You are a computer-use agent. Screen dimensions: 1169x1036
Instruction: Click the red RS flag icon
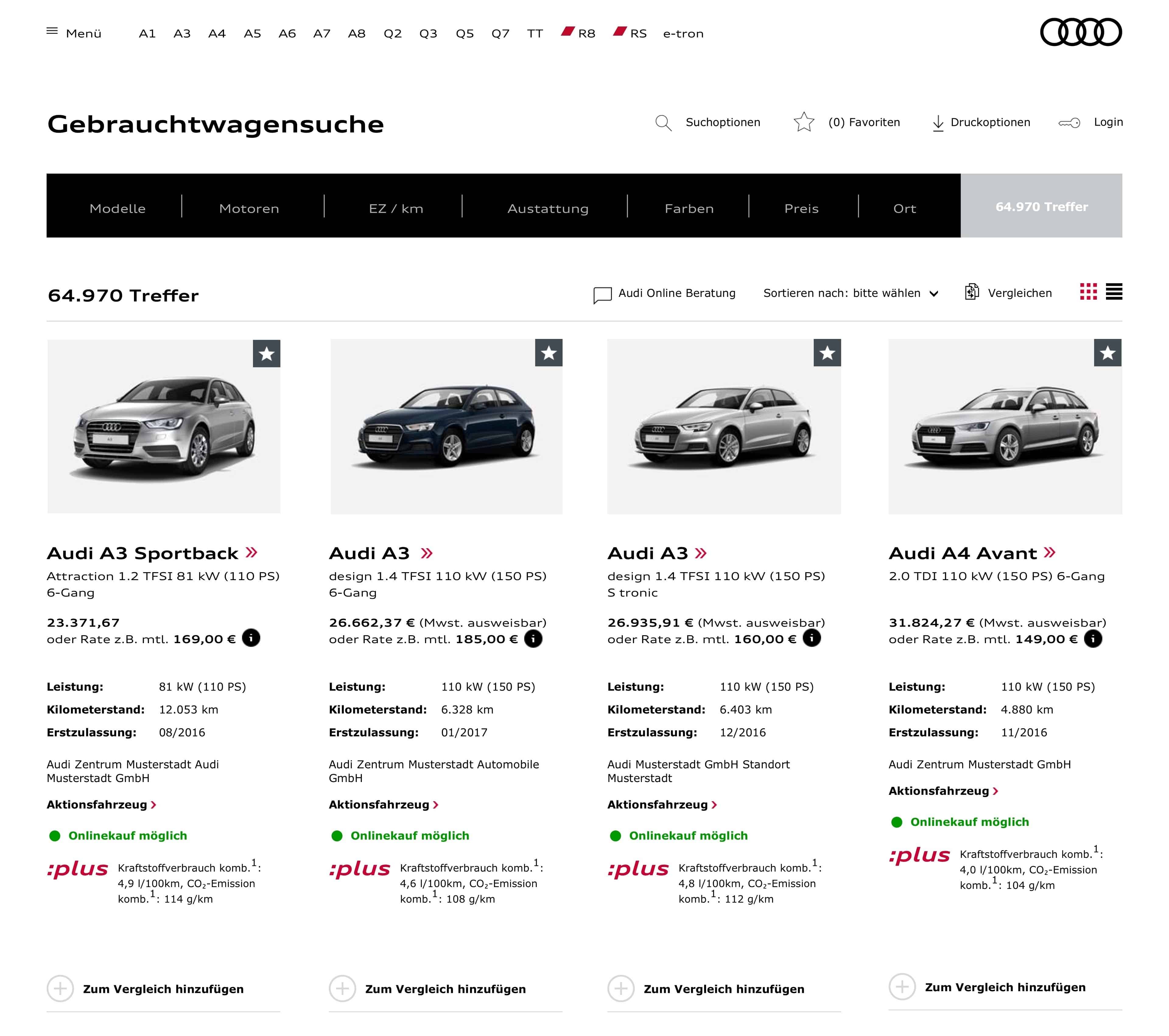[x=620, y=31]
